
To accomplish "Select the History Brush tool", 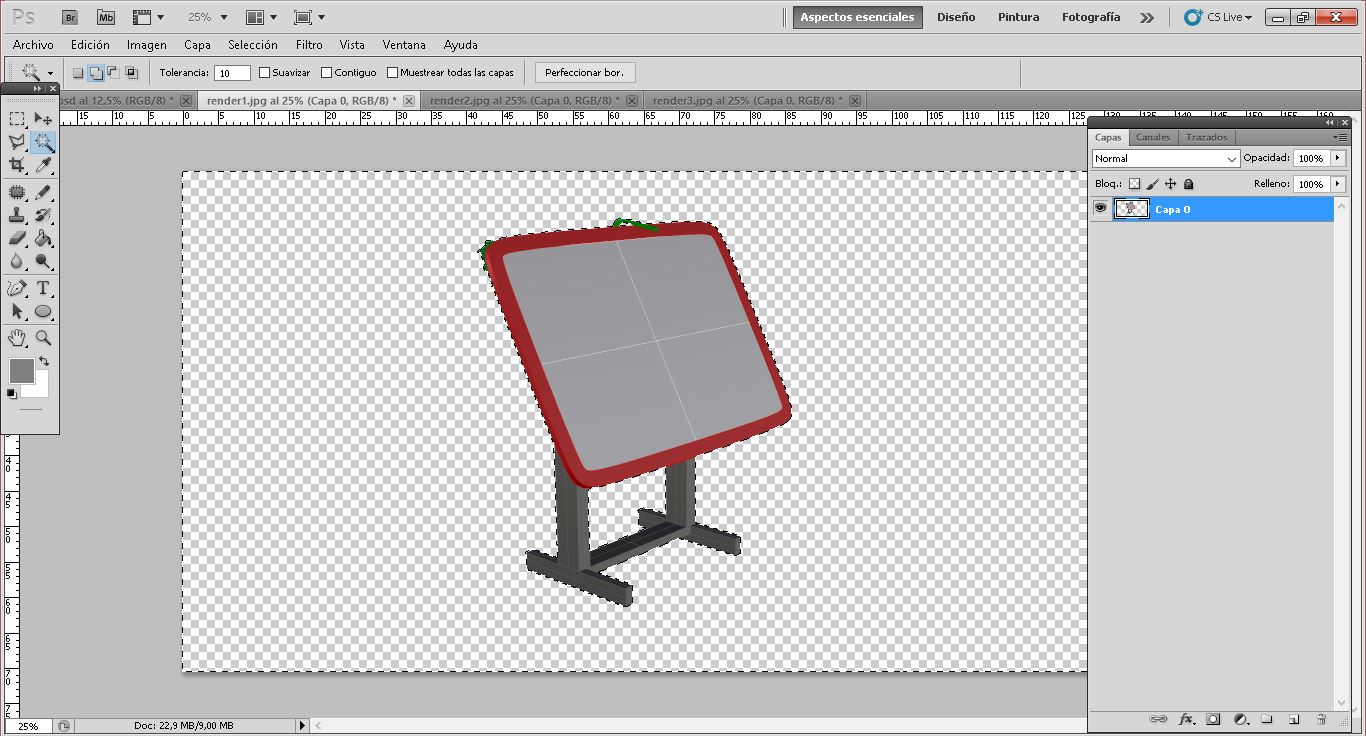I will pyautogui.click(x=43, y=215).
